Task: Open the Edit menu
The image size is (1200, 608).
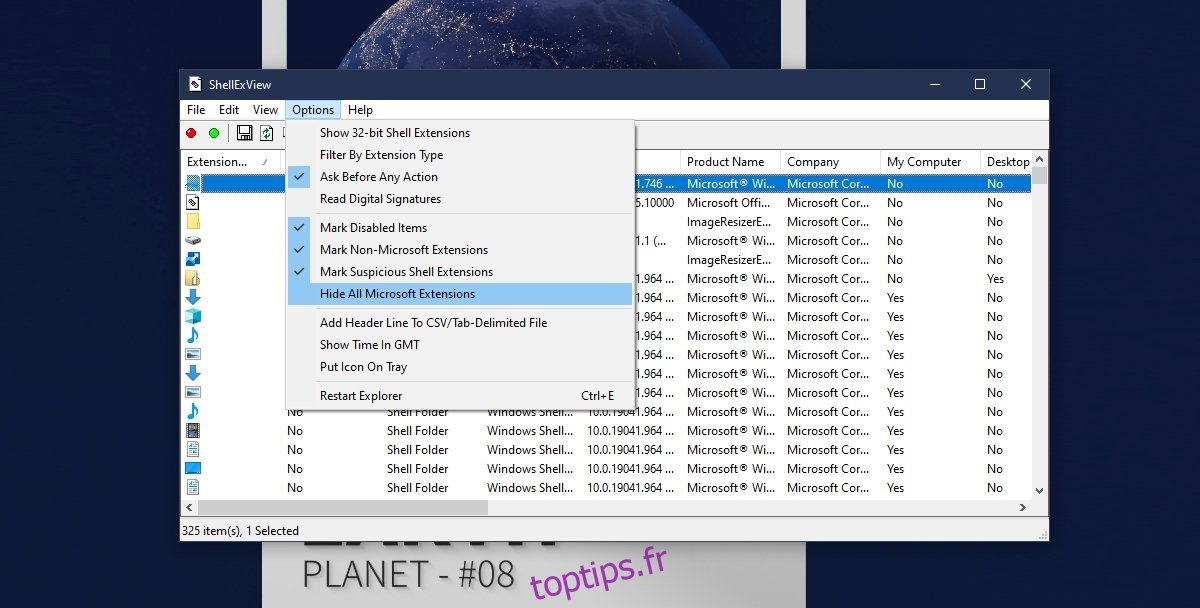Action: 229,110
